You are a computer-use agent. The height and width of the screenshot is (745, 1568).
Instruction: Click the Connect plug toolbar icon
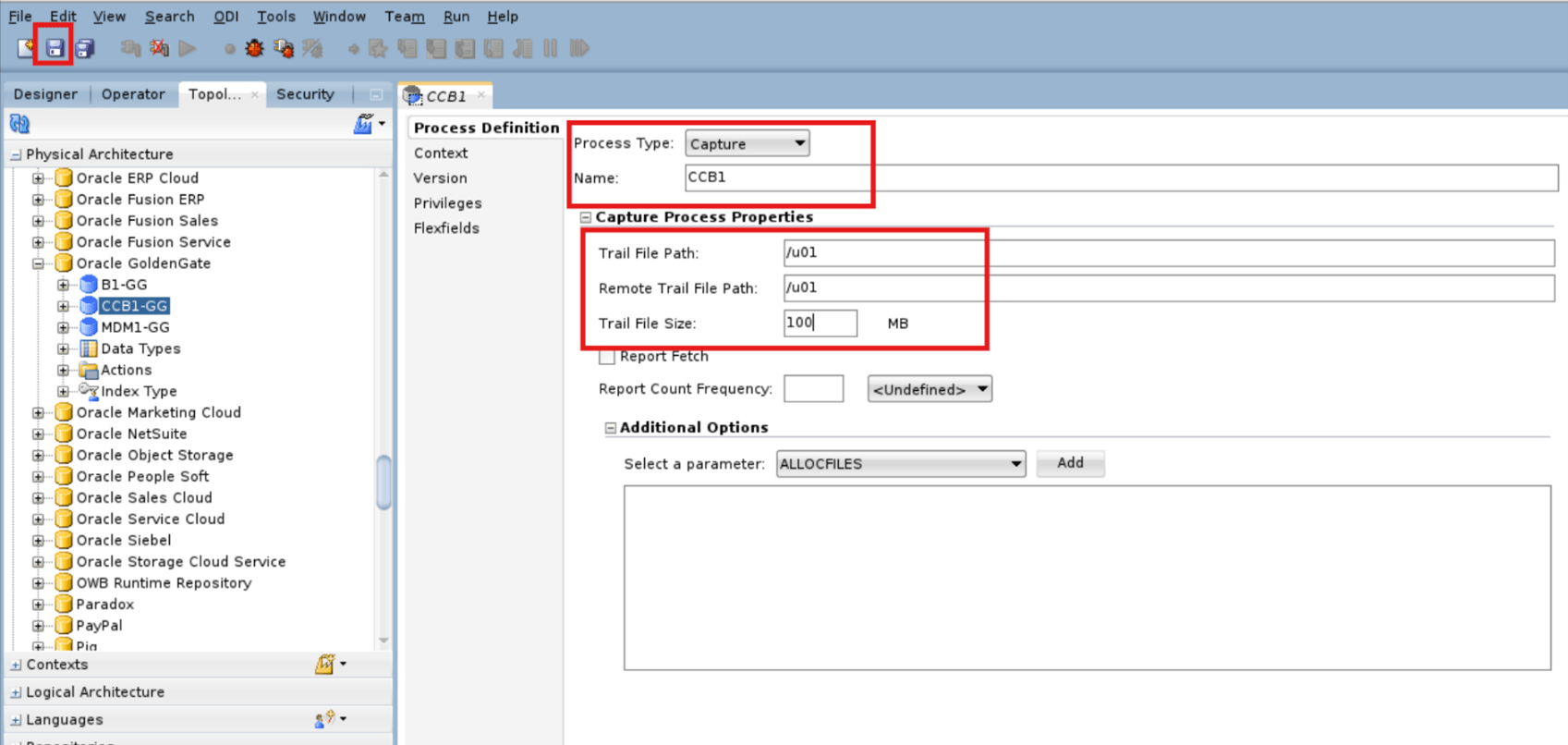(x=130, y=48)
